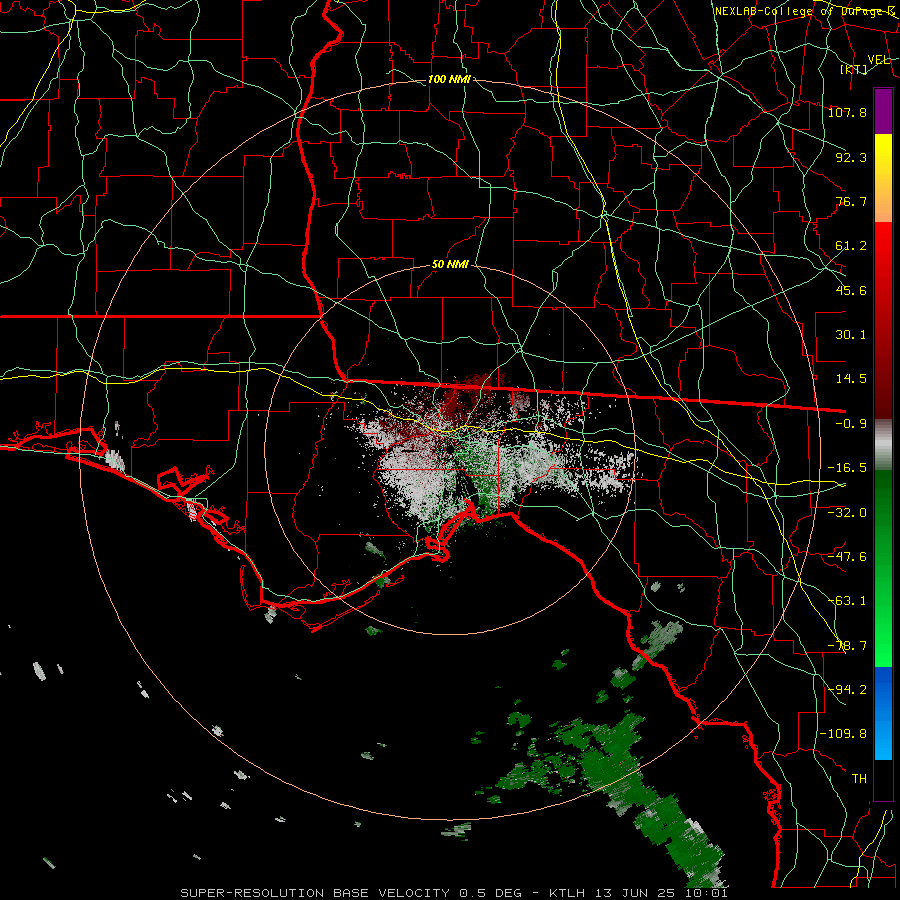Image resolution: width=900 pixels, height=900 pixels.
Task: Click the 30.1 legend value
Action: click(851, 335)
